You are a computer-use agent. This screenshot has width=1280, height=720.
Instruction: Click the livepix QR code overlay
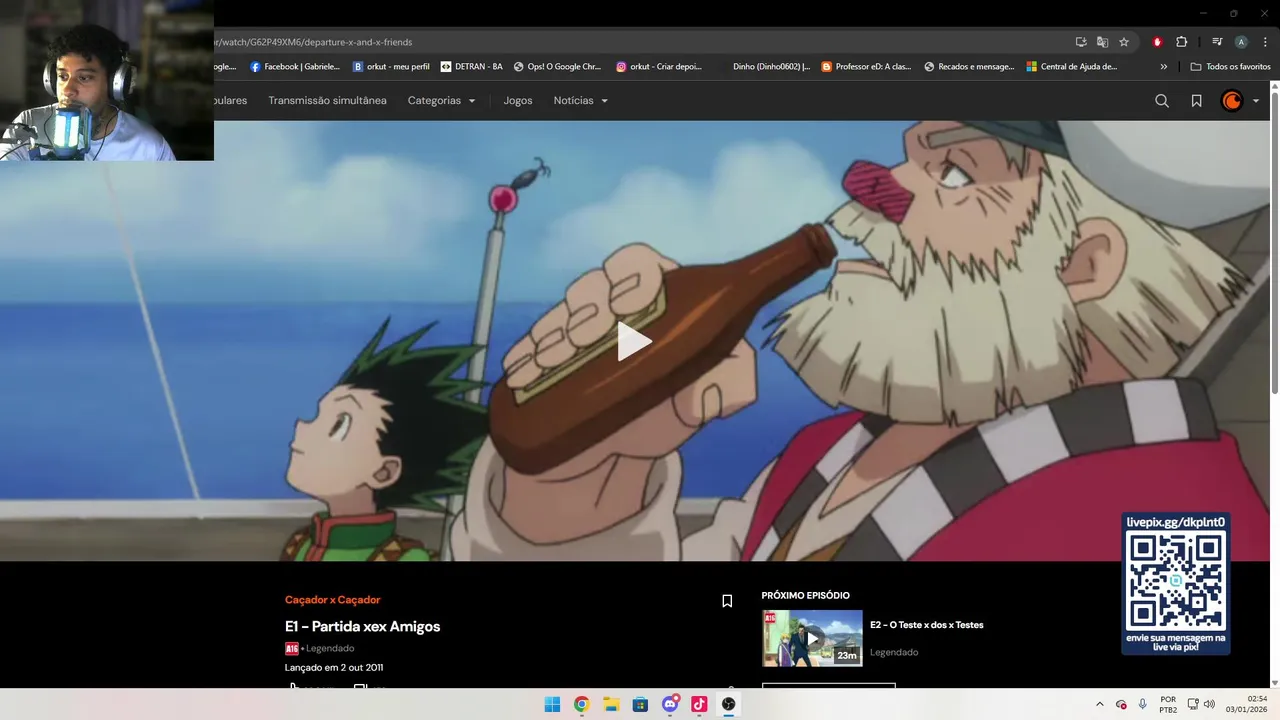pyautogui.click(x=1176, y=583)
